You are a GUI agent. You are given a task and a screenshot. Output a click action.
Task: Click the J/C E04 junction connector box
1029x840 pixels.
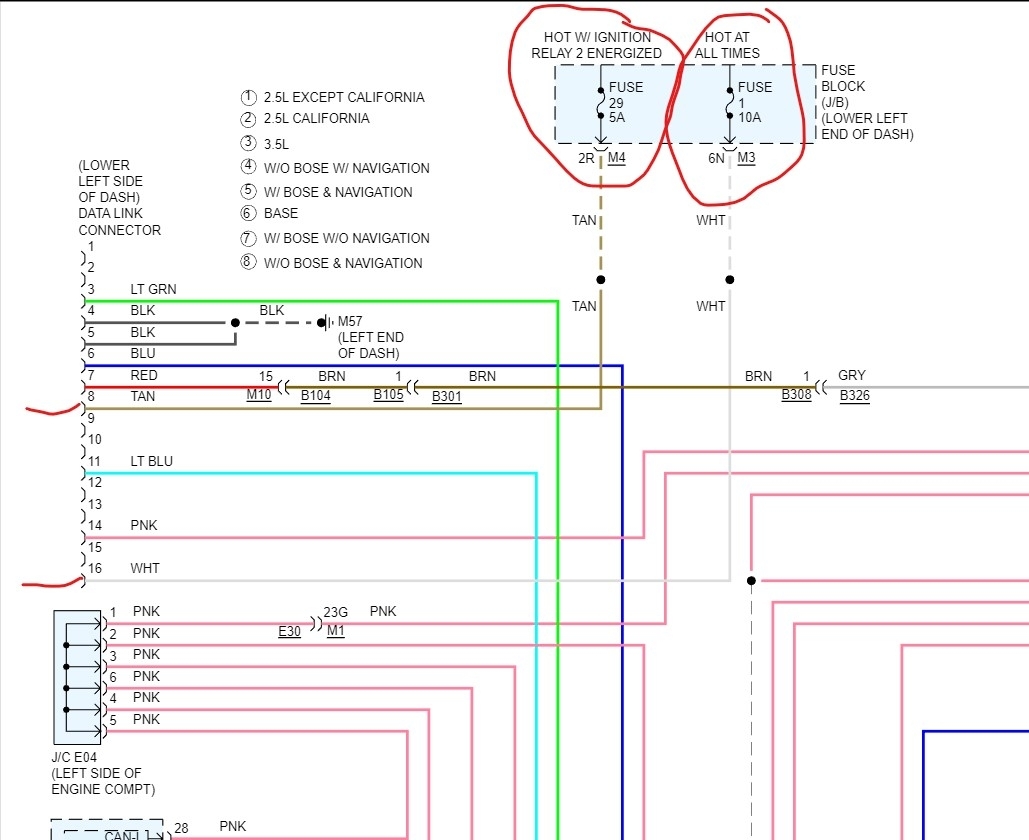pyautogui.click(x=77, y=677)
